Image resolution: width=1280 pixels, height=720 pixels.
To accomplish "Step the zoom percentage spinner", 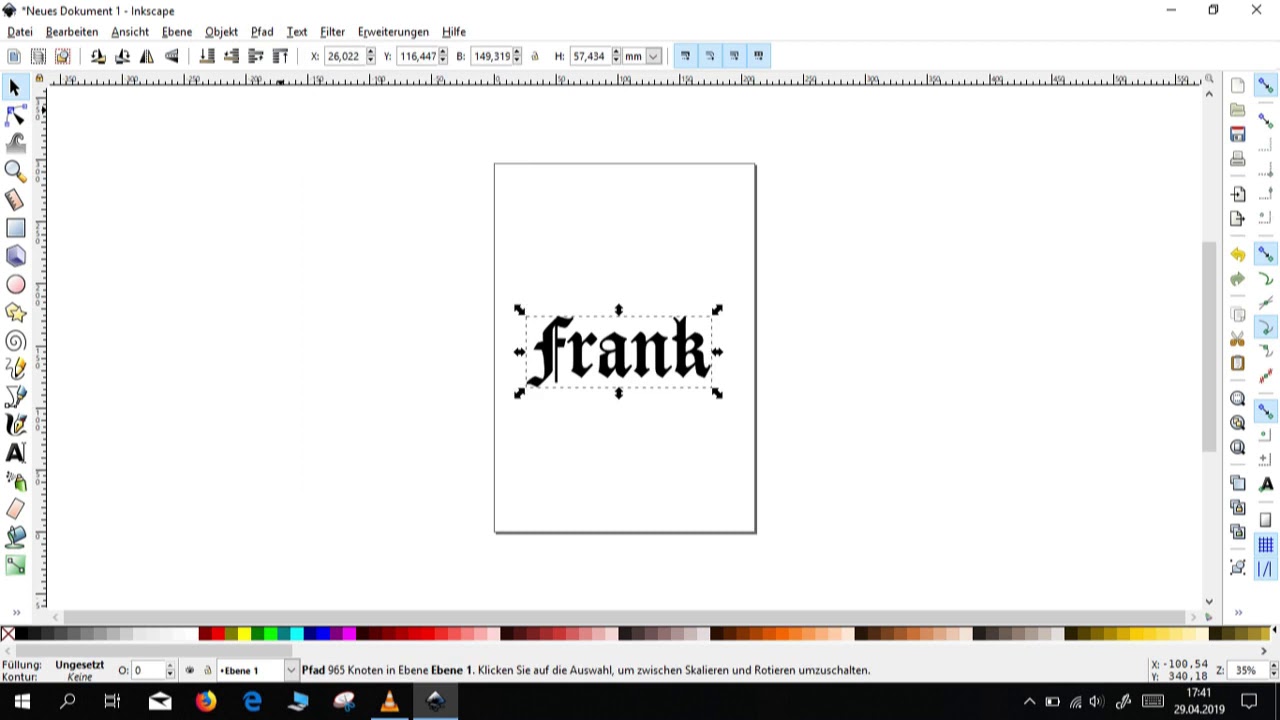I will (1273, 670).
